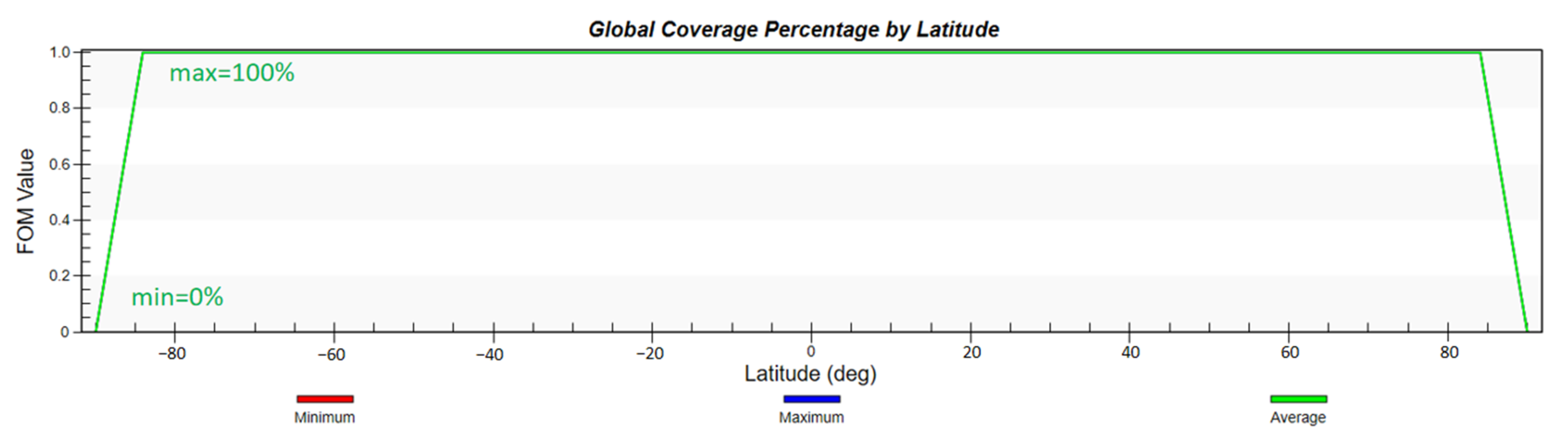Click the 0.2 FOM axis tick label
Image resolution: width=1568 pixels, height=445 pixels.
[60, 276]
